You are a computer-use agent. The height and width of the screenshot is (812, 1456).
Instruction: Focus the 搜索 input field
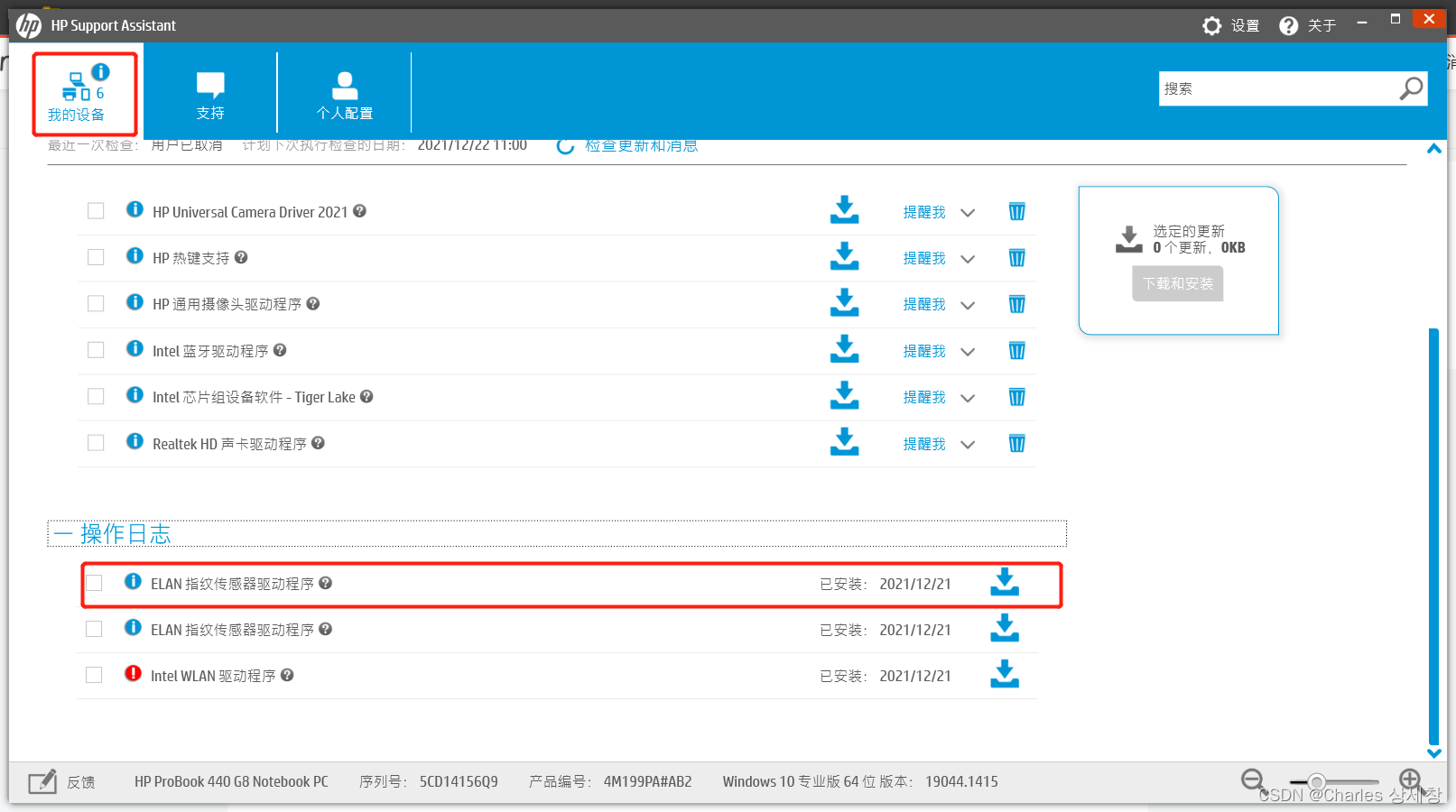click(1277, 88)
